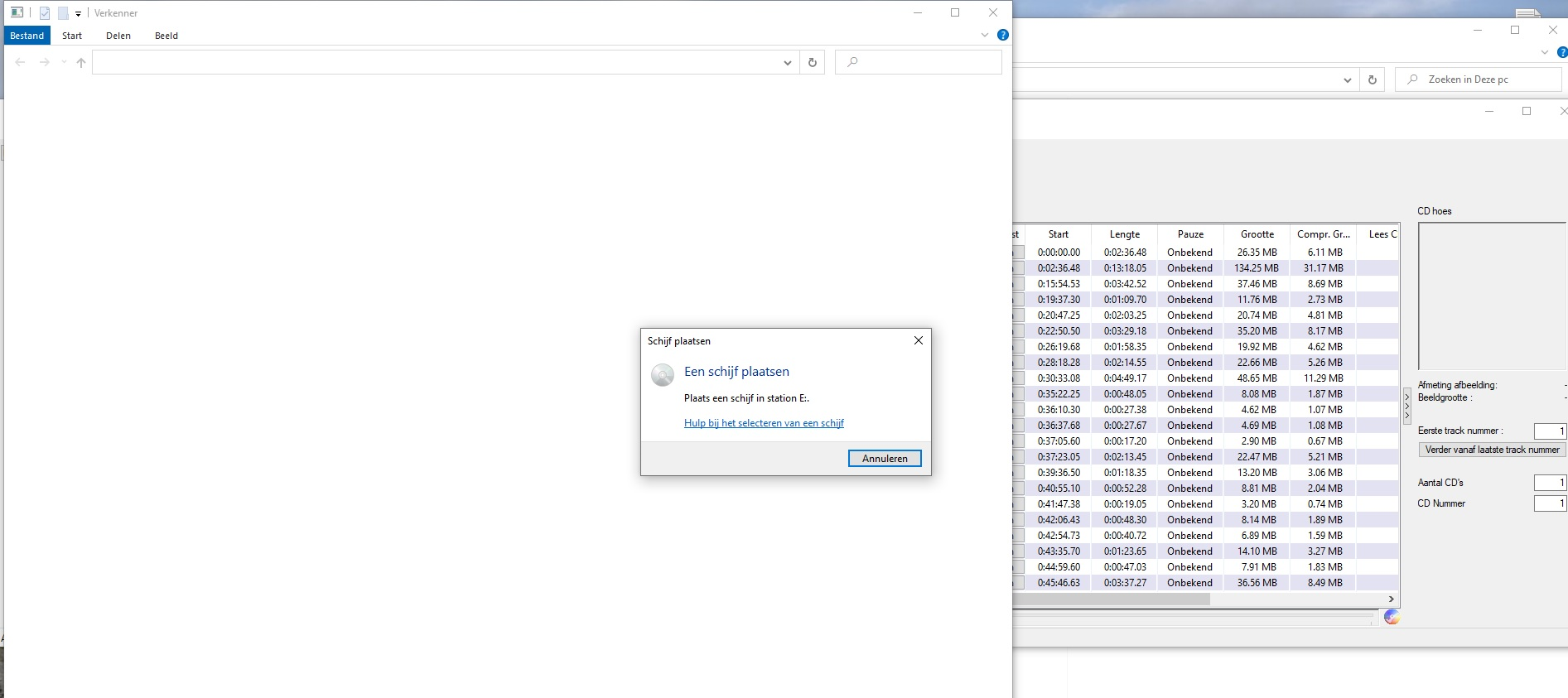The image size is (1568, 698).
Task: Click the right arrow of horizontal scrollbar
Action: tap(1392, 599)
